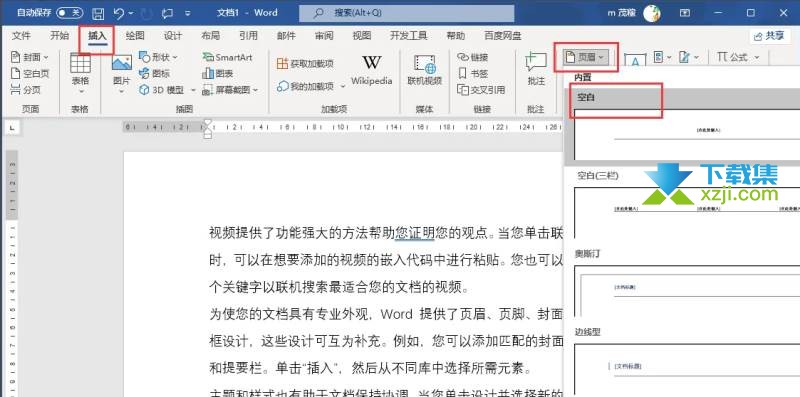The width and height of the screenshot is (800, 397).
Task: Open the undo history dropdown arrow
Action: [x=131, y=14]
